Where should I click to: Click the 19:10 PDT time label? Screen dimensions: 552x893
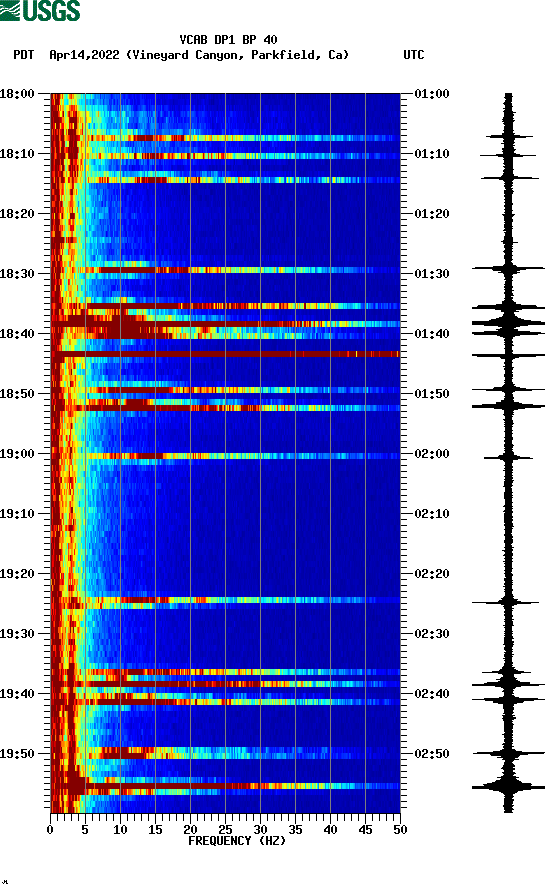tap(17, 514)
